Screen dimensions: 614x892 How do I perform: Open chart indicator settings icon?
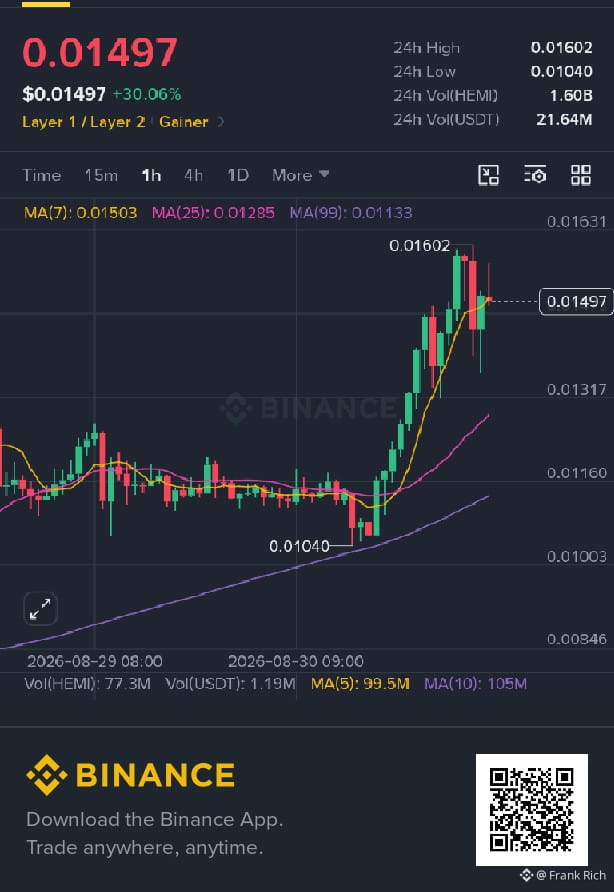coord(535,175)
